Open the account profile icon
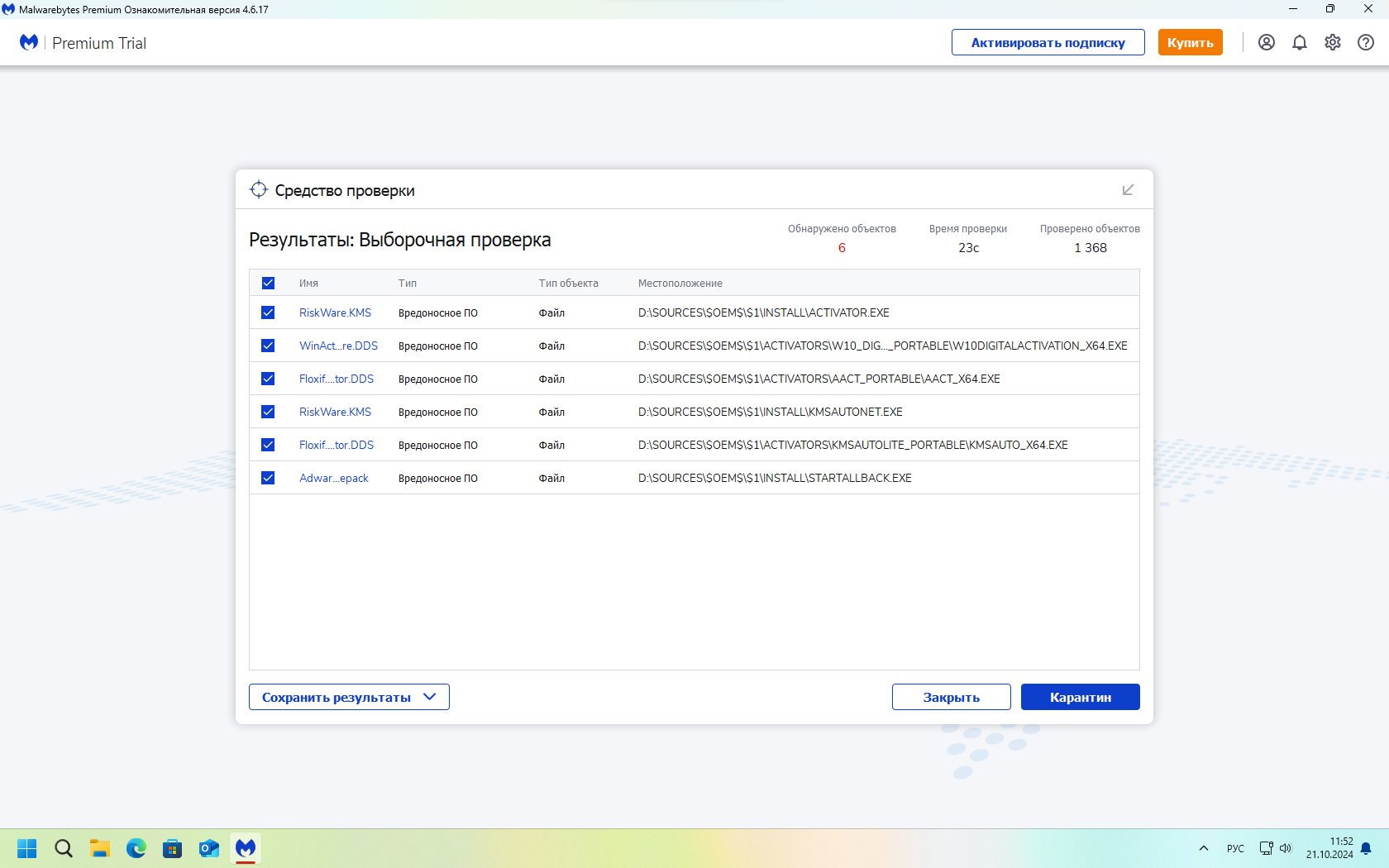Screen dimensions: 1389x868 pos(1266,42)
